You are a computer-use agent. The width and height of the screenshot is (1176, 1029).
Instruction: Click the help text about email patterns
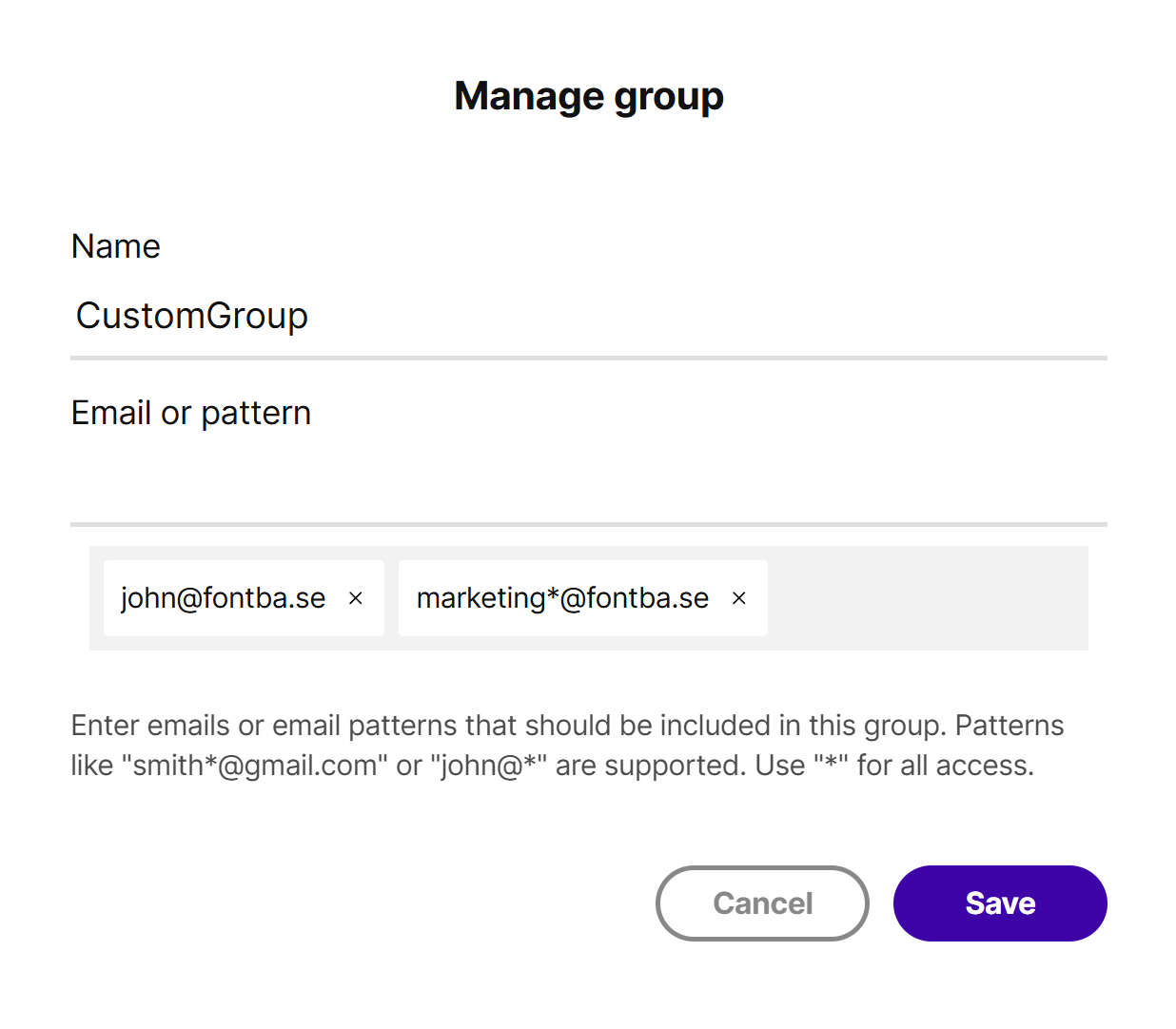[568, 746]
